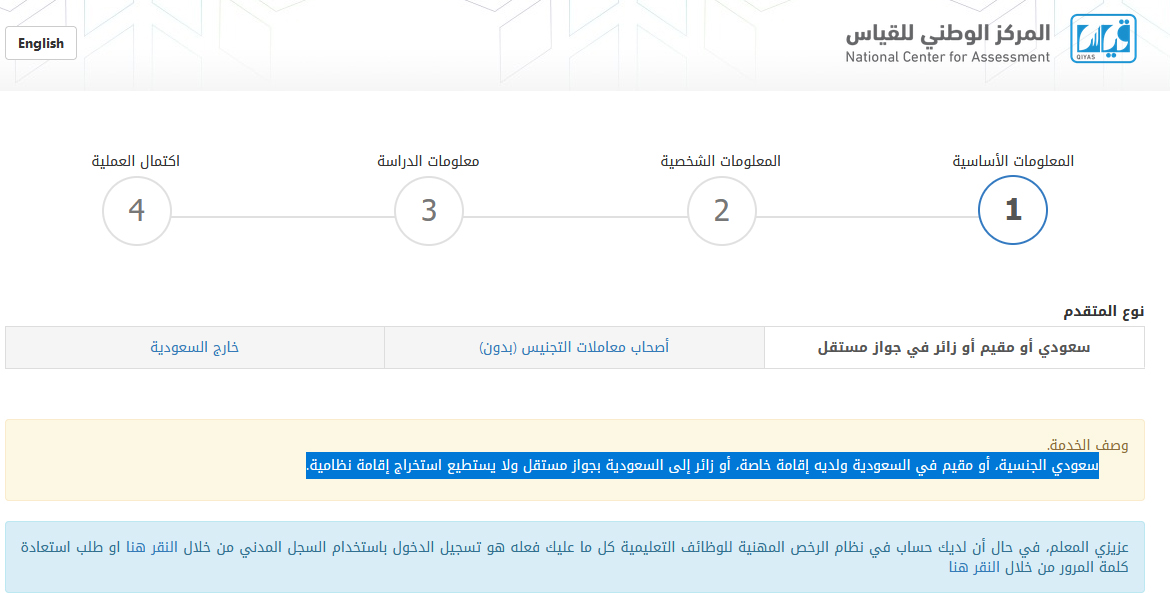Image resolution: width=1170 pixels, height=594 pixels.
Task: Select tab سعودي أو مقيم أو زائر
Action: point(954,347)
